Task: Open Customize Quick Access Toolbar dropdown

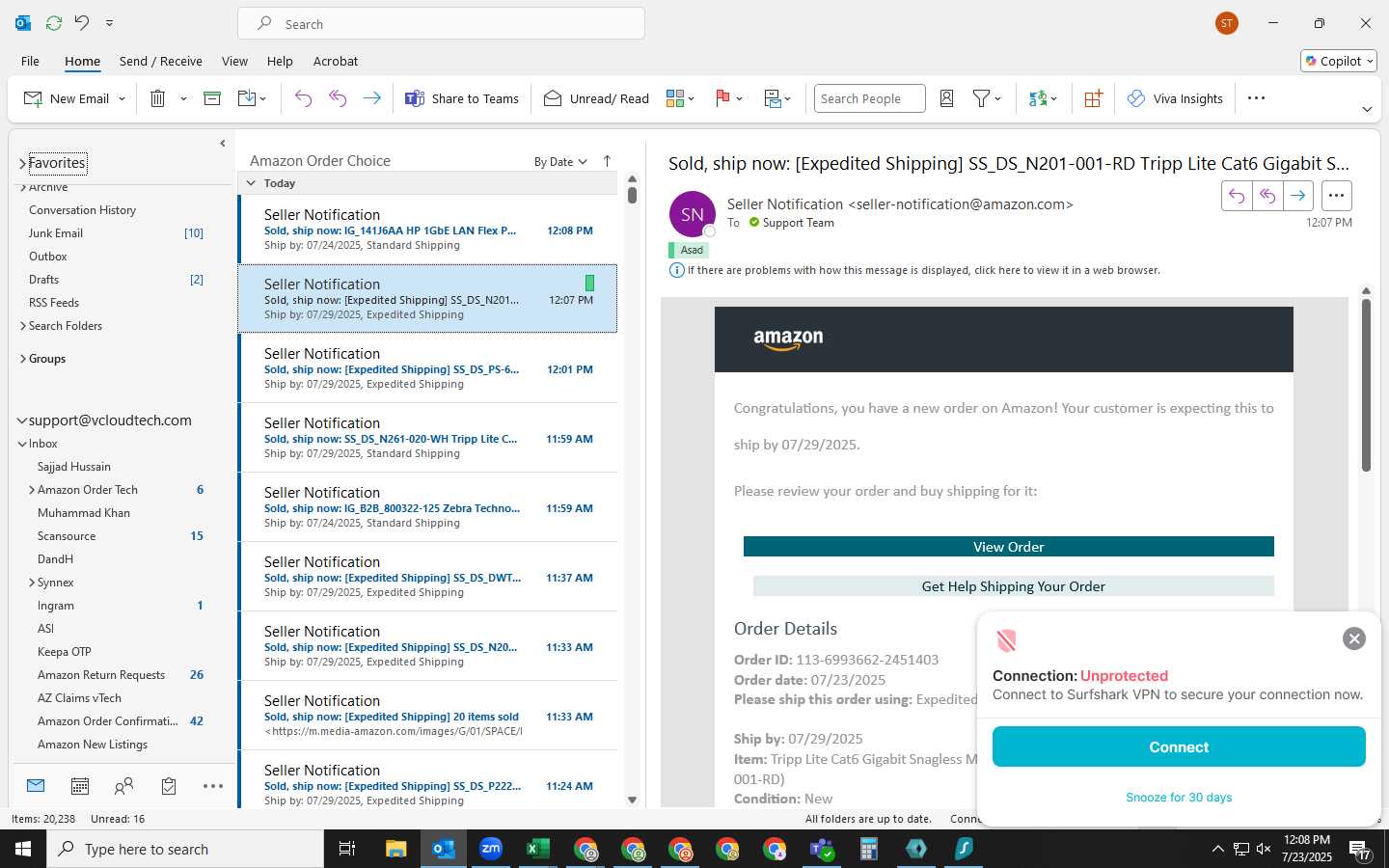Action: point(109,22)
